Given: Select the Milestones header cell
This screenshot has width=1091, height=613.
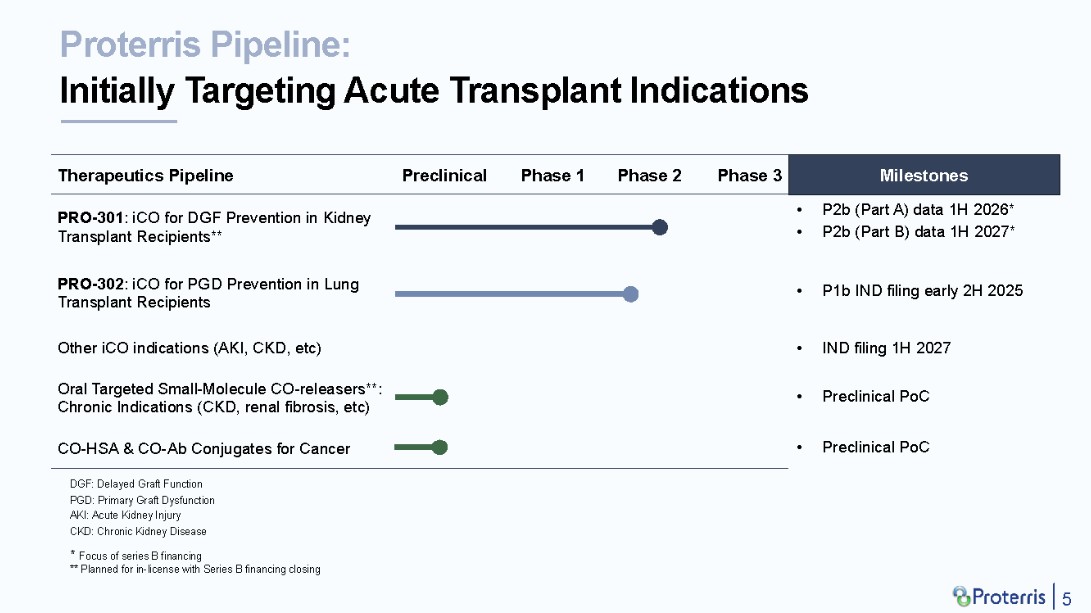Looking at the screenshot, I should [x=923, y=175].
